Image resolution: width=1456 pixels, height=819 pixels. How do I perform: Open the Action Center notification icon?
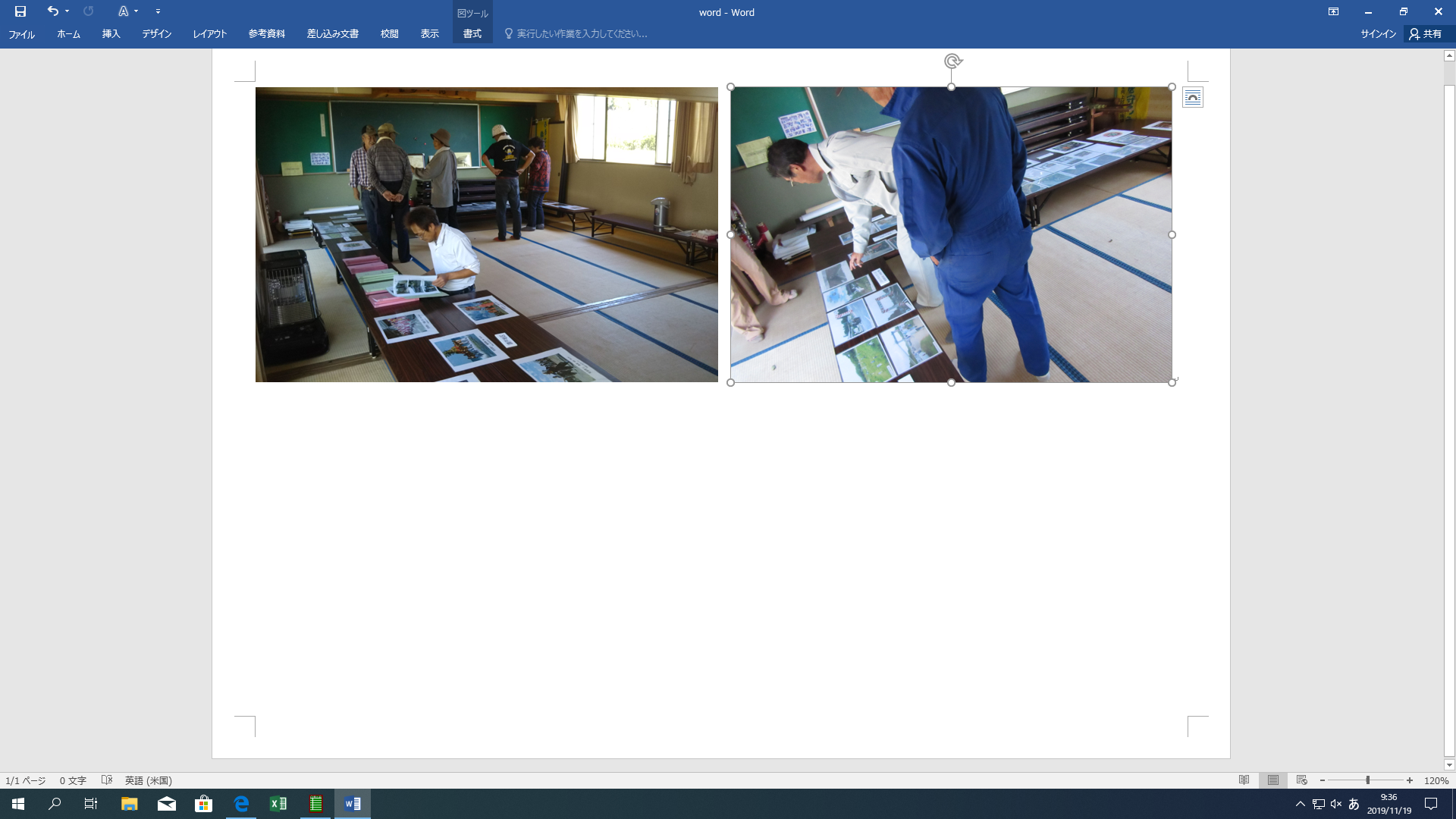click(1431, 804)
